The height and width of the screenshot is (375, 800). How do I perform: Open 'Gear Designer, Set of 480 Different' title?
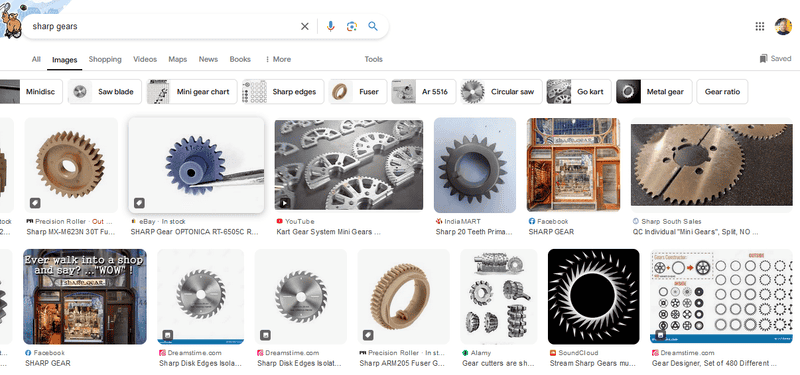(x=714, y=363)
